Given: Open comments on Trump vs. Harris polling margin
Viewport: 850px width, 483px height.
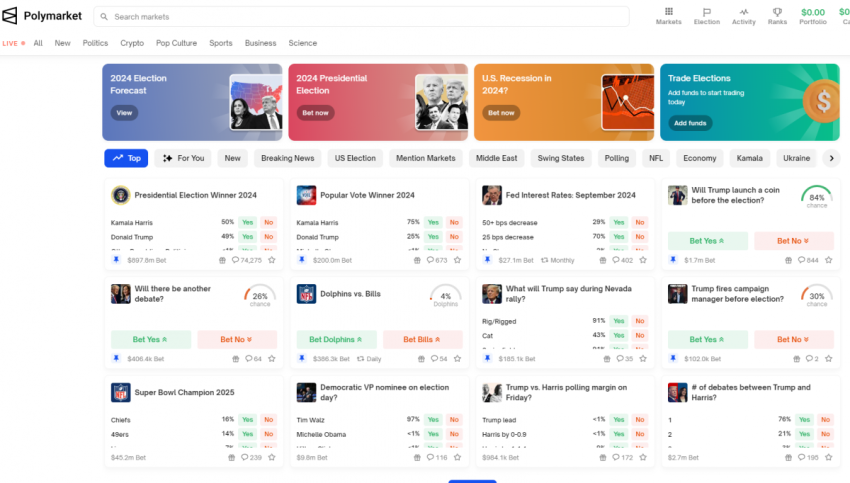Looking at the screenshot, I should 622,458.
